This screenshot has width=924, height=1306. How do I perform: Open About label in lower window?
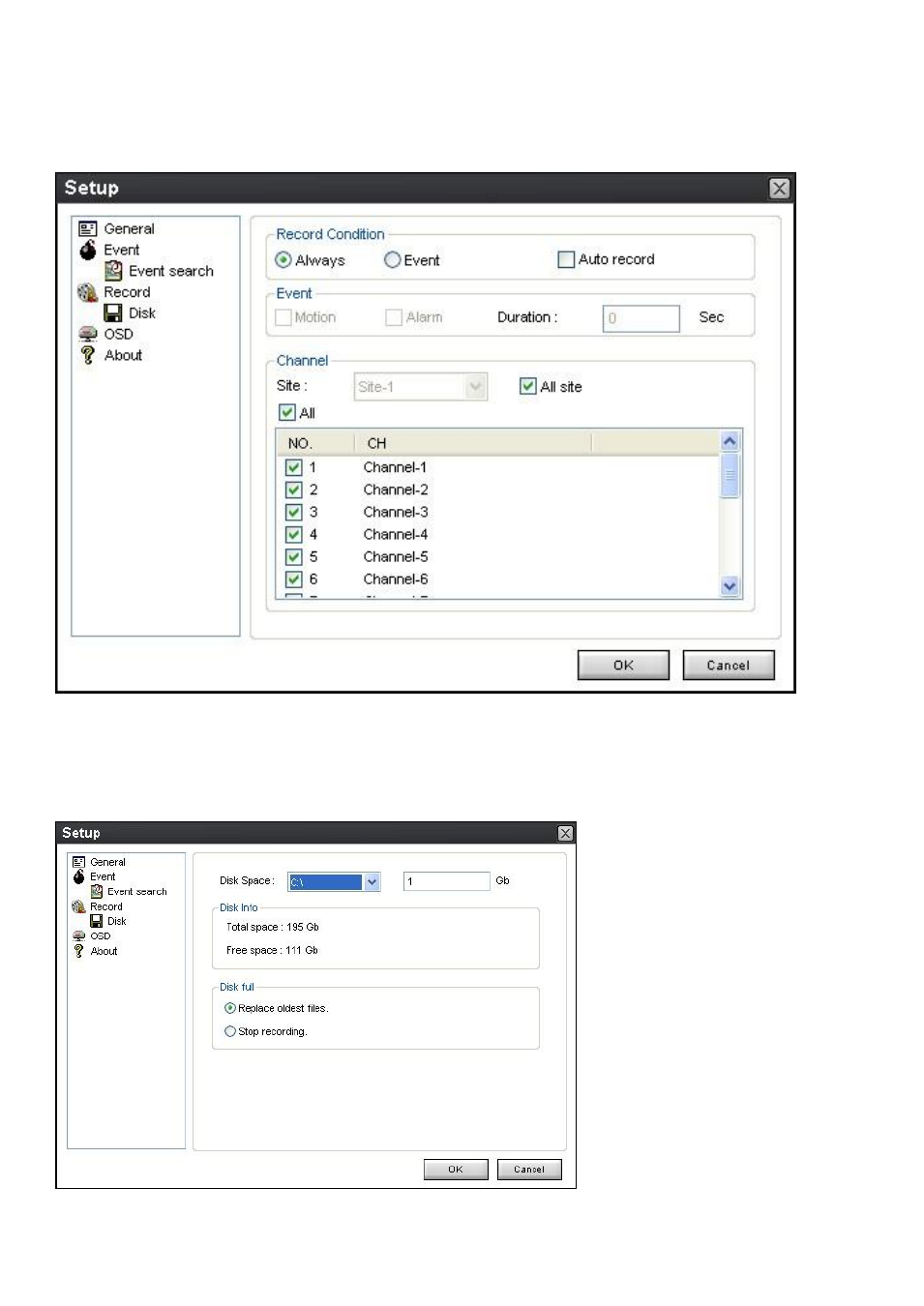click(x=104, y=951)
